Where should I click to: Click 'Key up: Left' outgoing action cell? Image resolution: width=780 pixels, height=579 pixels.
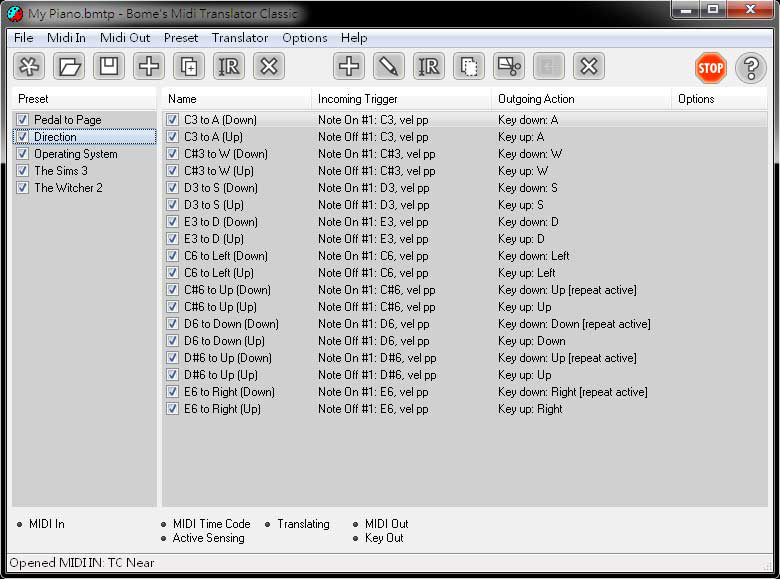[x=526, y=273]
